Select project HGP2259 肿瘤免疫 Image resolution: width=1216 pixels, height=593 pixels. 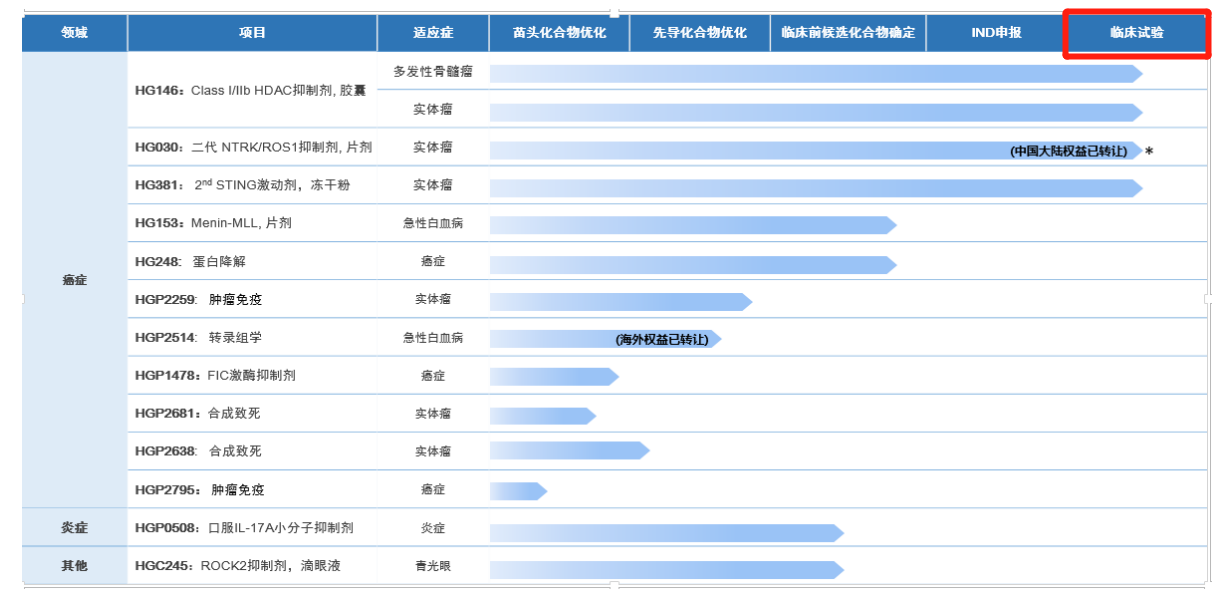[x=198, y=299]
